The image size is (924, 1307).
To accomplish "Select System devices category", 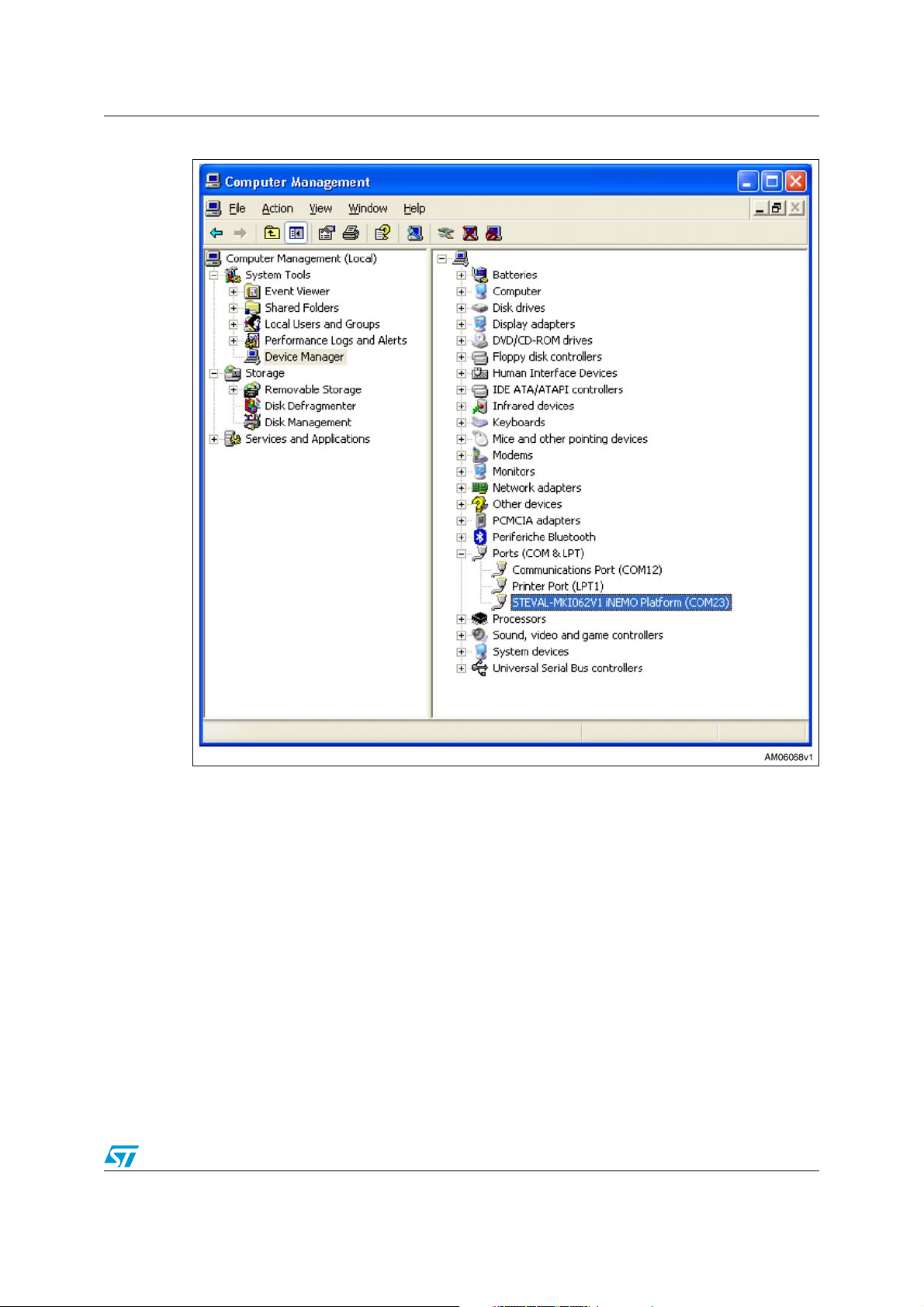I will (531, 652).
